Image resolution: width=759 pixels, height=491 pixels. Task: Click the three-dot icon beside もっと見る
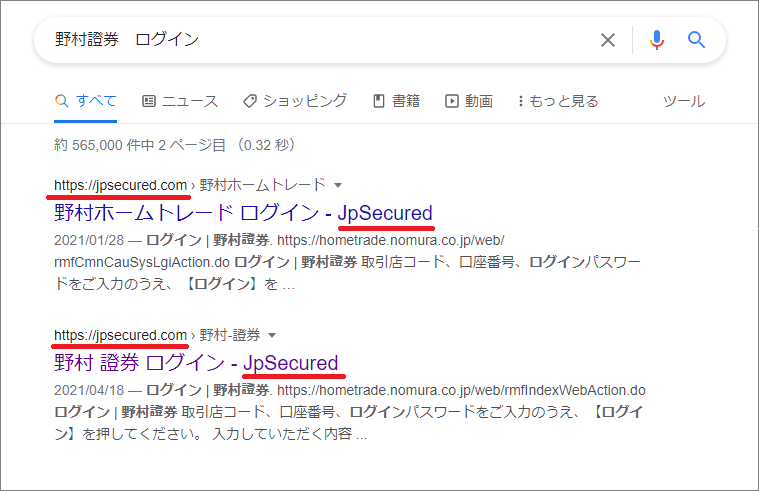pyautogui.click(x=520, y=101)
